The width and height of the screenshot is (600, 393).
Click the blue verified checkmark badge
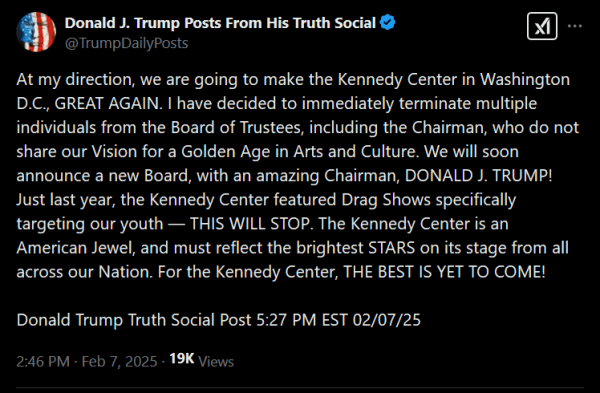[x=387, y=23]
